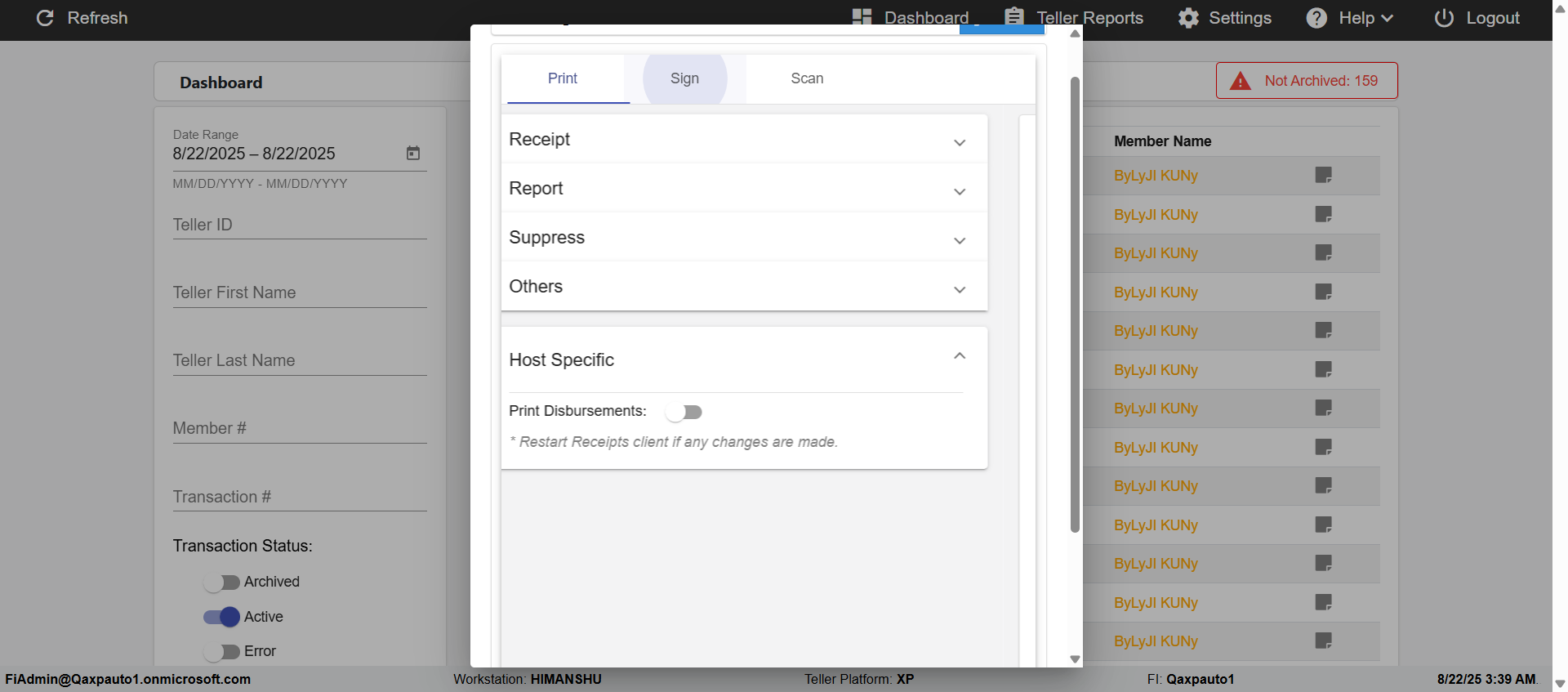Expand the Others section

pos(744,286)
